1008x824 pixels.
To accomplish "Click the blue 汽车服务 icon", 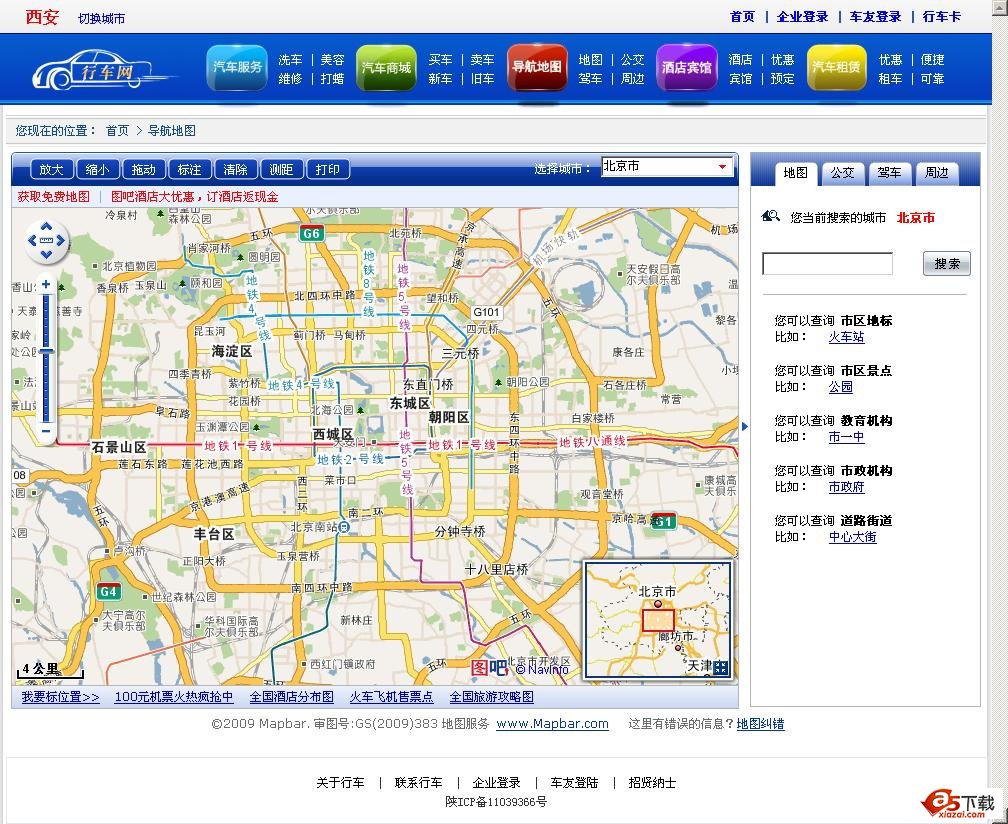I will (x=237, y=68).
